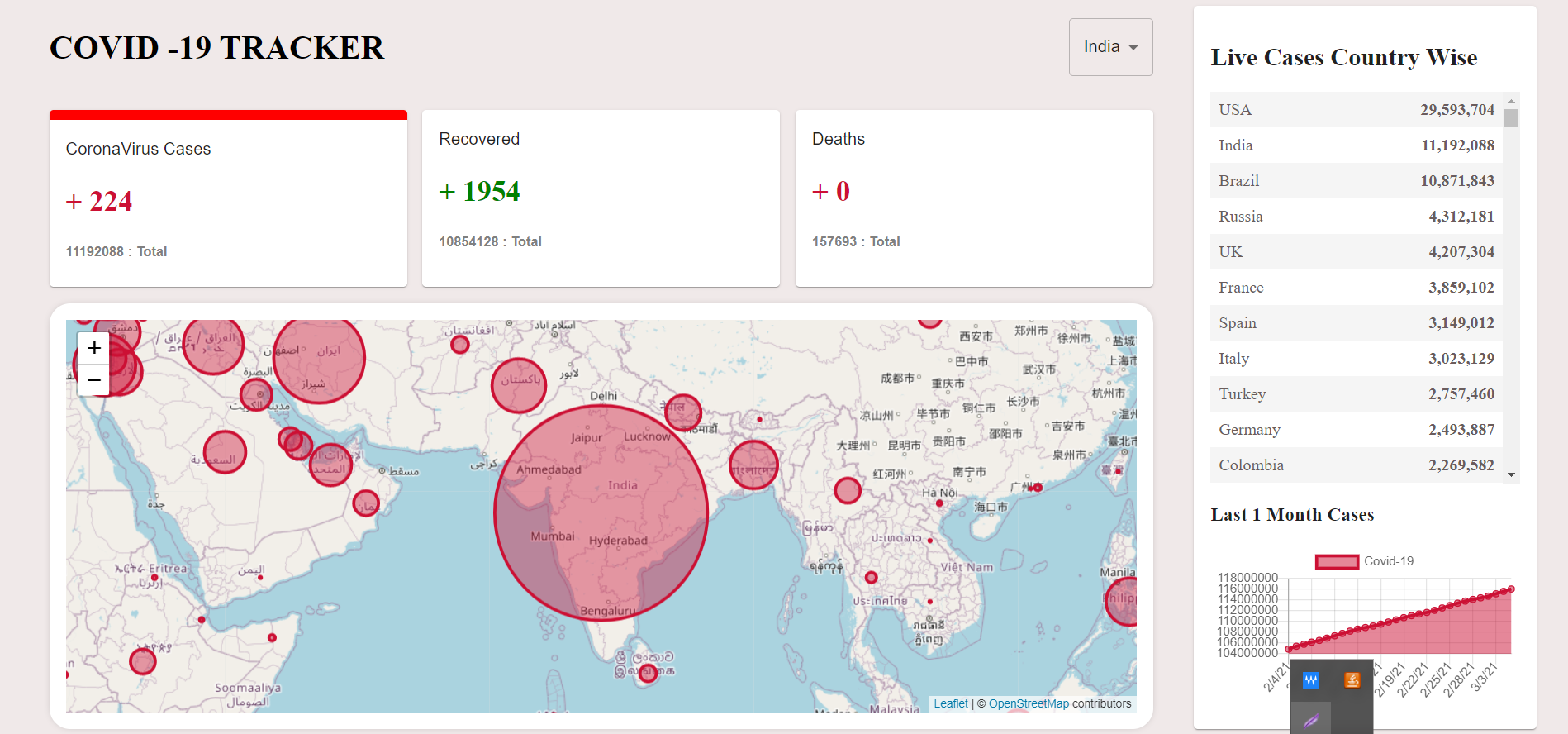This screenshot has height=734, width=1568.
Task: Click the Covid-19 legend label text
Action: [x=1389, y=561]
